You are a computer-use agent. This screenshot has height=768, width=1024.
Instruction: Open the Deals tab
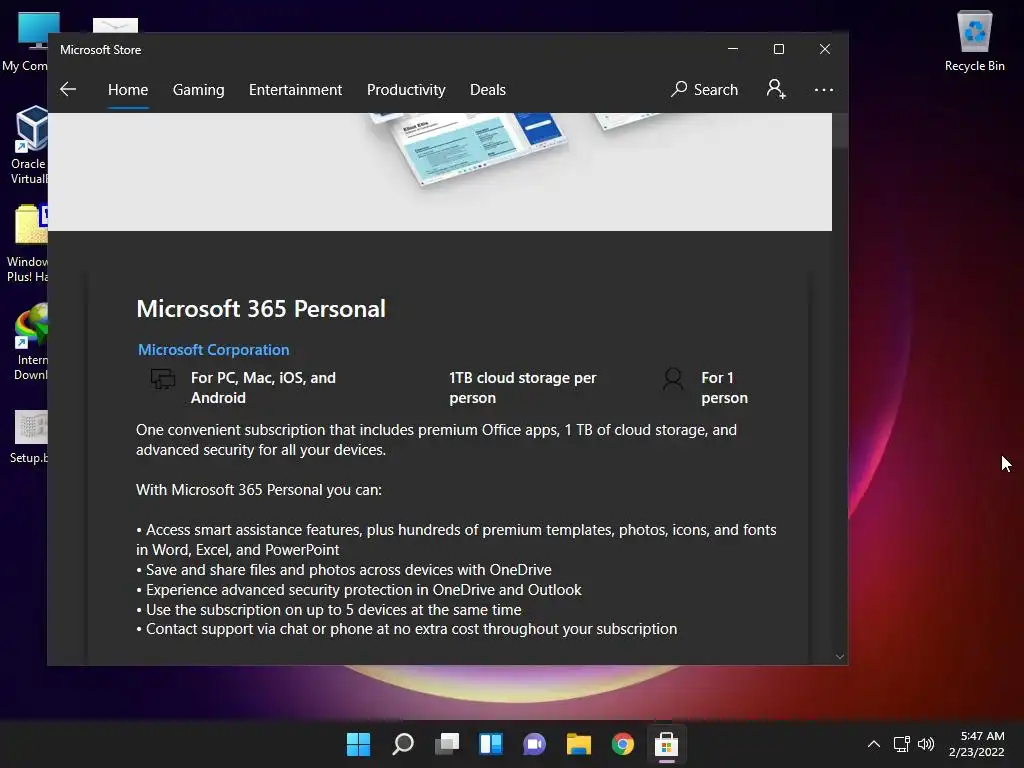point(488,89)
